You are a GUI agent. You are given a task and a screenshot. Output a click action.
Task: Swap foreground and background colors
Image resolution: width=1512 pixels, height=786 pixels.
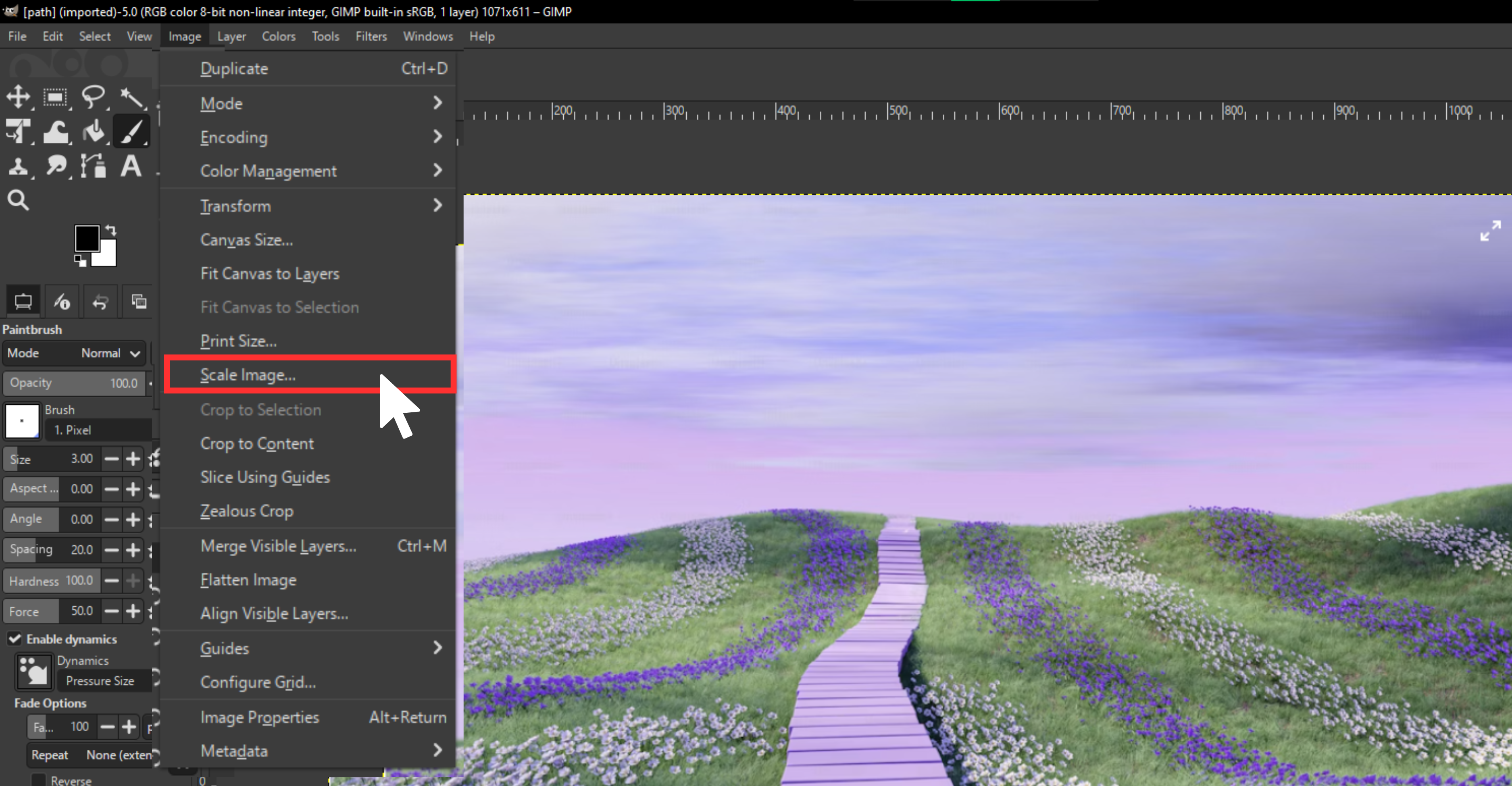(111, 230)
